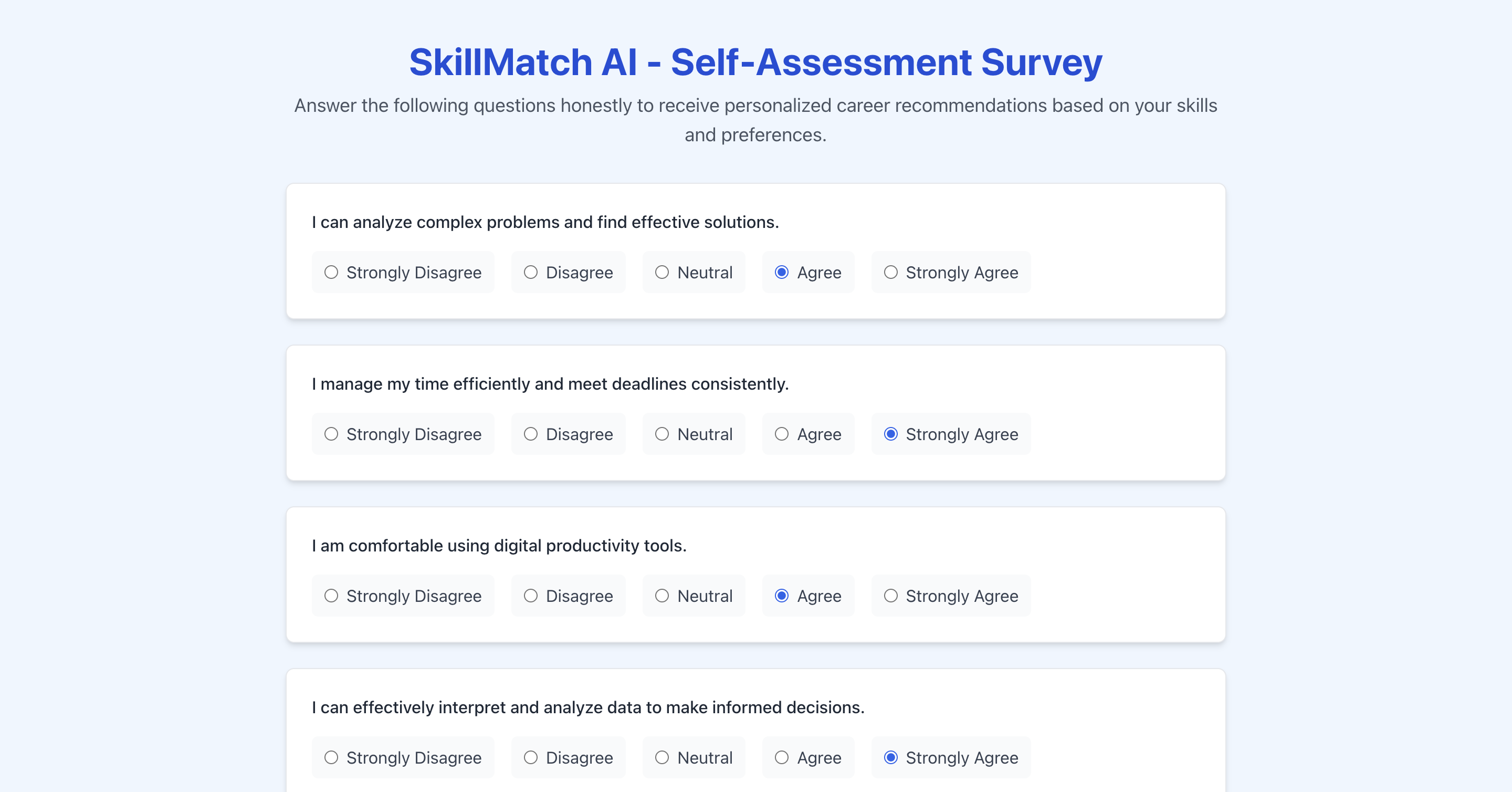
Task: Select Strongly Disagree for time management question
Action: pyautogui.click(x=331, y=434)
